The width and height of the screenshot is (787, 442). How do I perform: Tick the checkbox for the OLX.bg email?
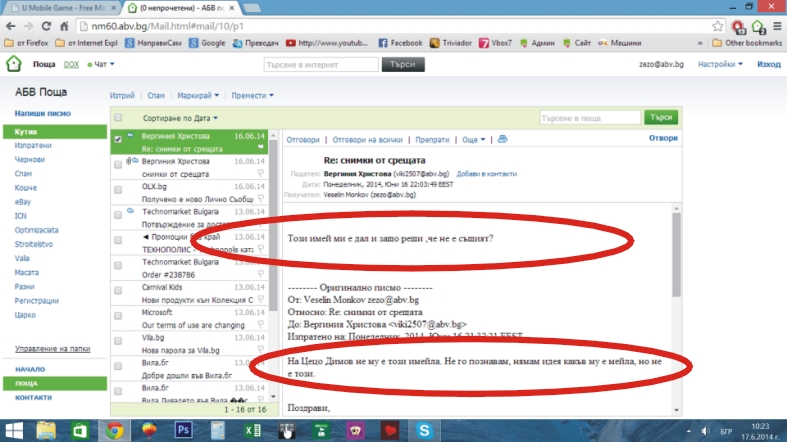118,187
